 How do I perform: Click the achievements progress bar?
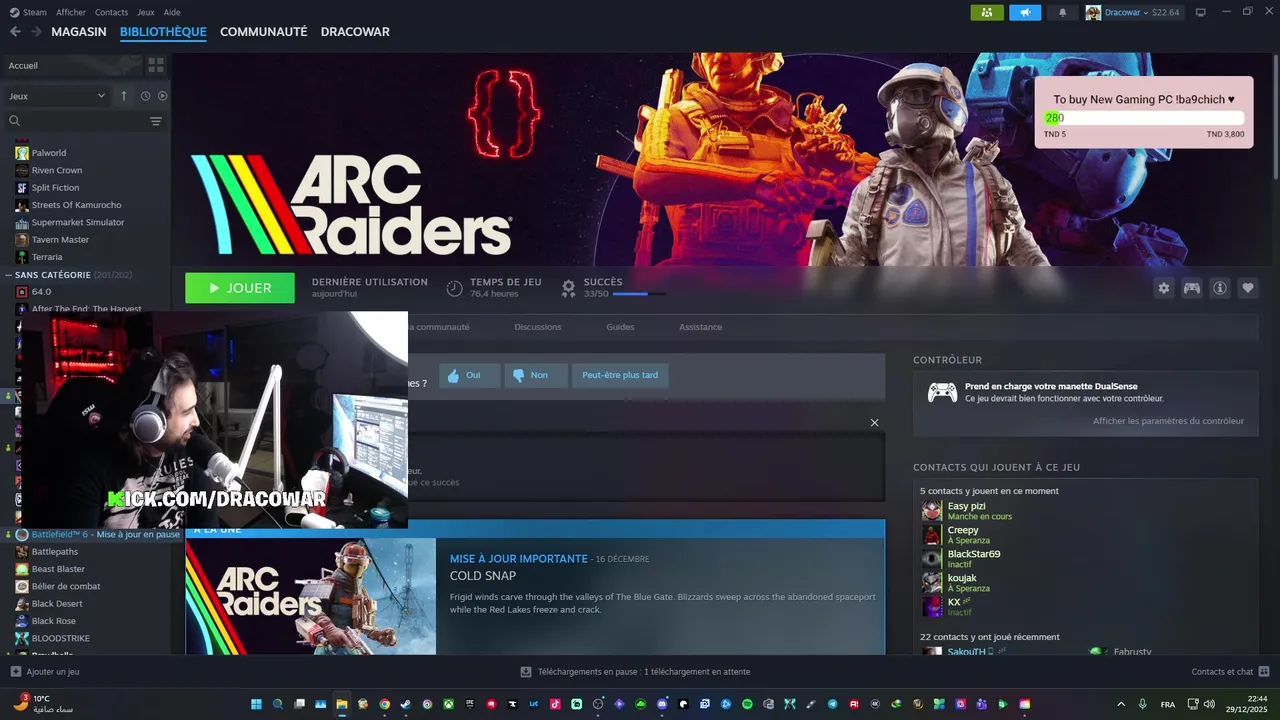639,294
